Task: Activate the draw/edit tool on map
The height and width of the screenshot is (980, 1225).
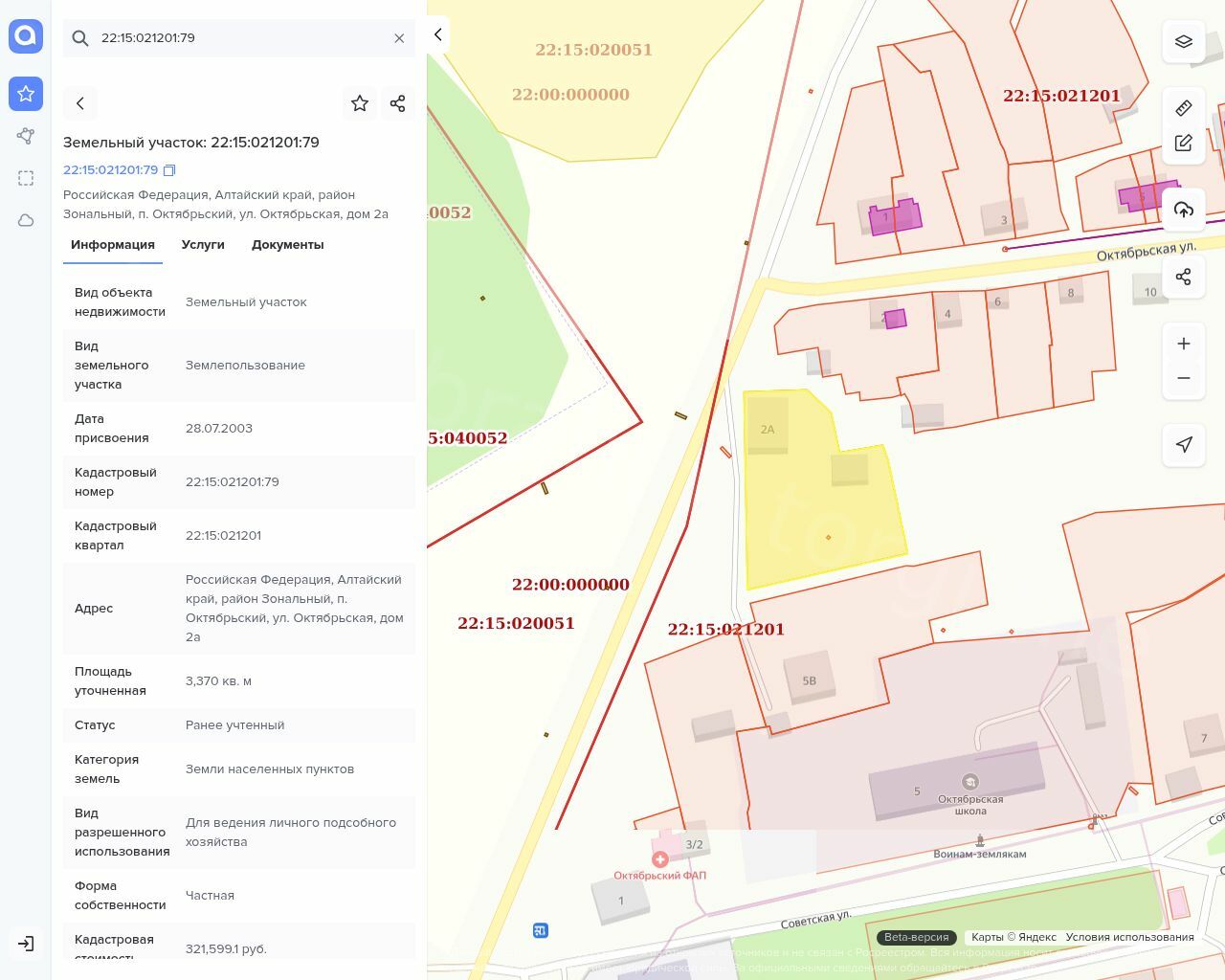Action: pyautogui.click(x=1184, y=144)
